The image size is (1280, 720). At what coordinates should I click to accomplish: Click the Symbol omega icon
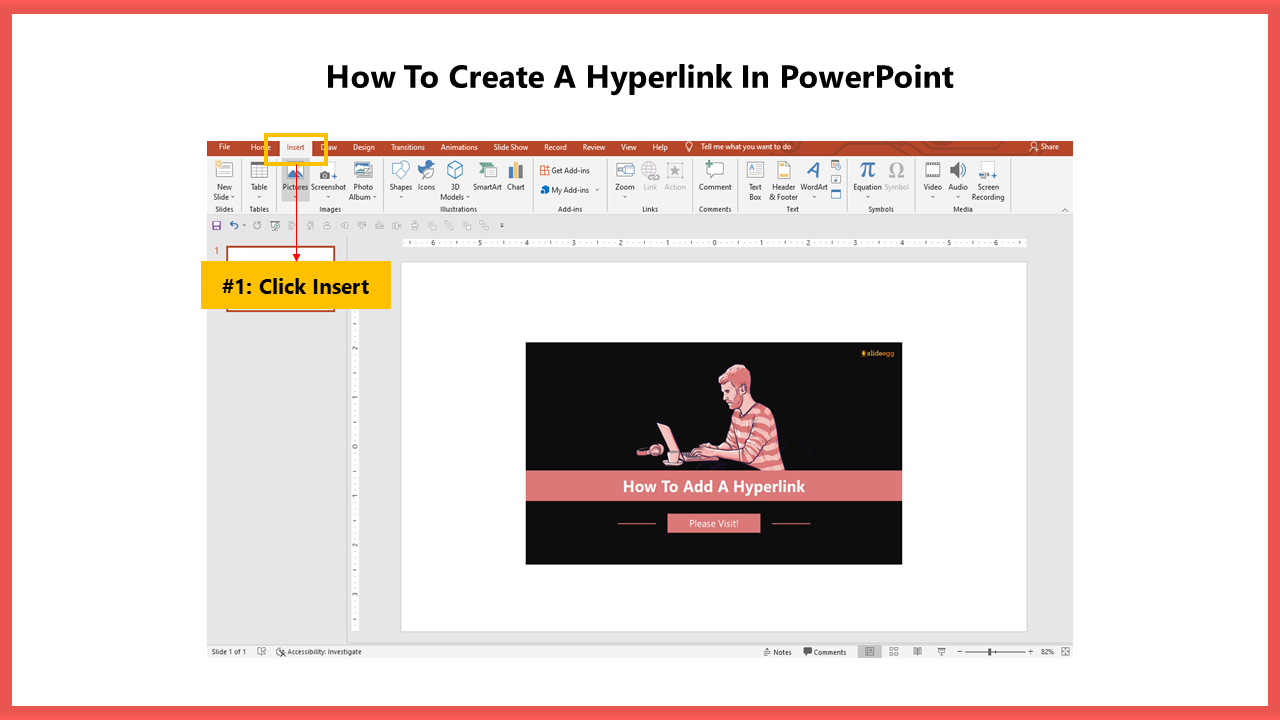tap(897, 170)
